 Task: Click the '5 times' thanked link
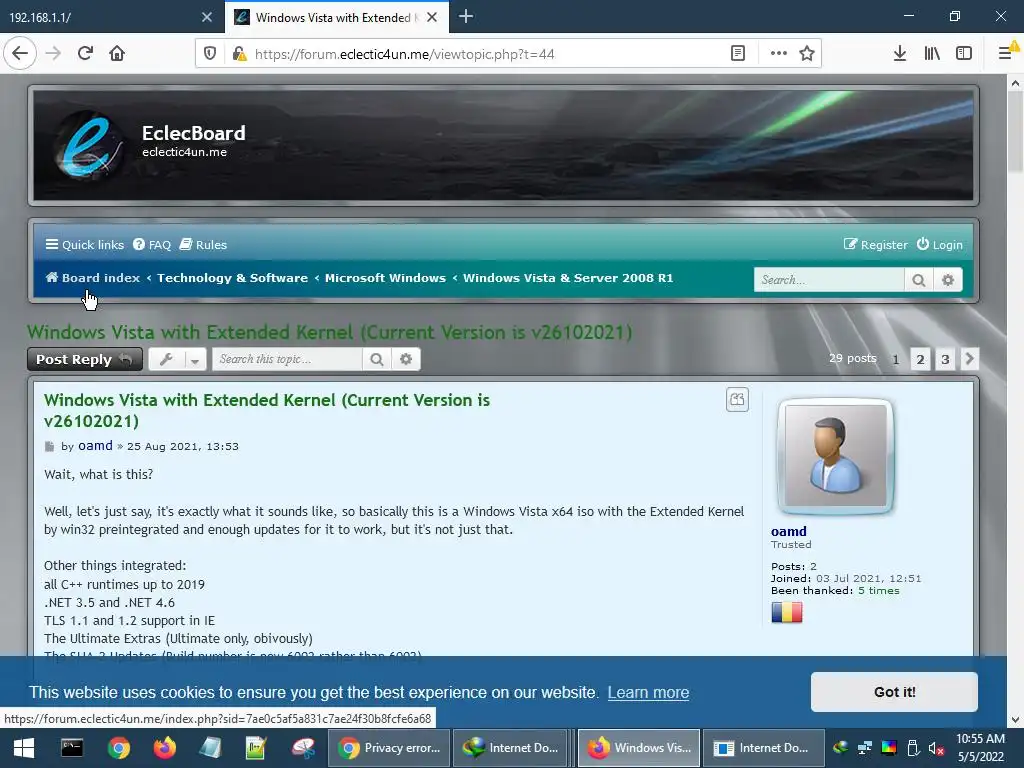coord(878,590)
